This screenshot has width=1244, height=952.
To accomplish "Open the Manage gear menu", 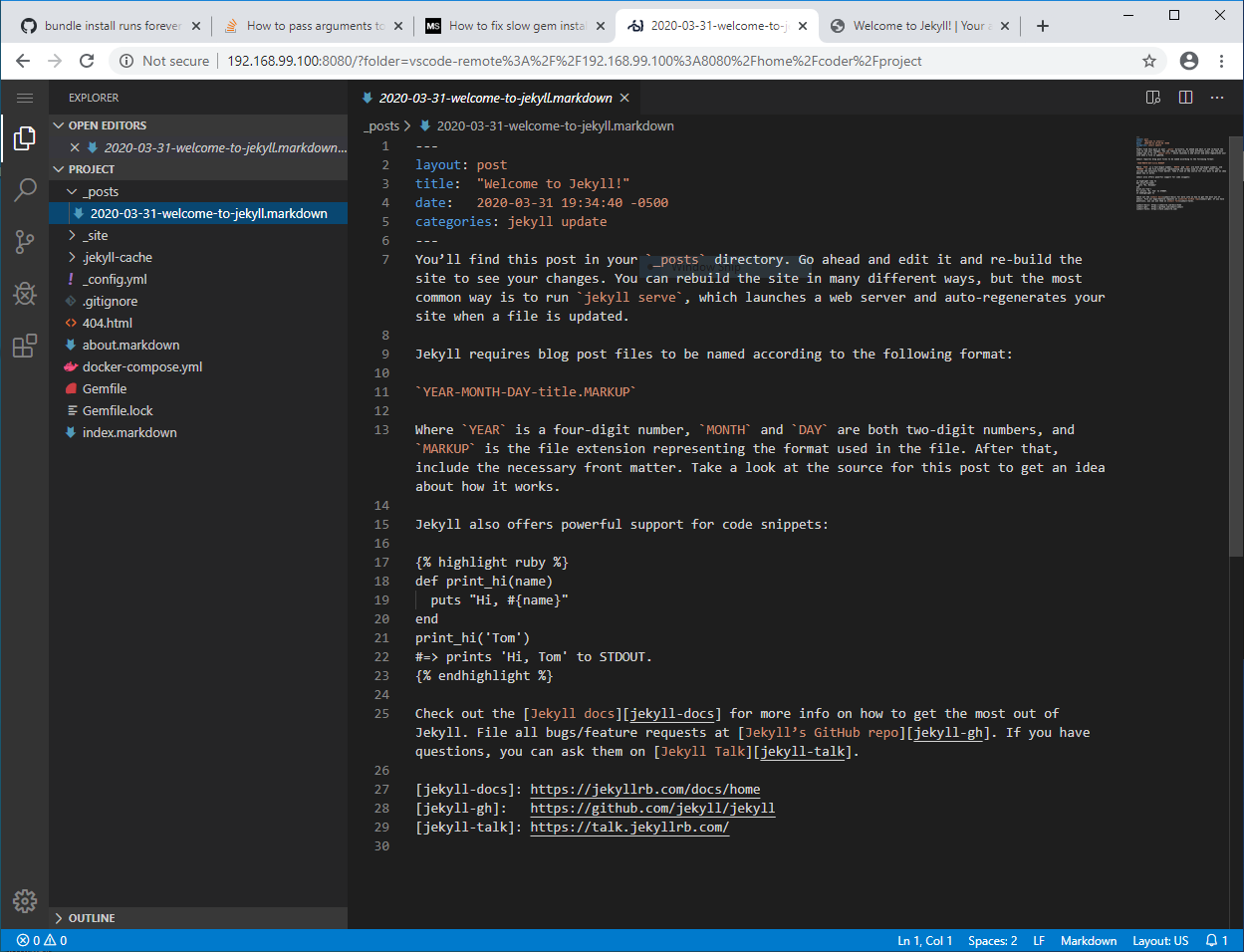I will pyautogui.click(x=25, y=901).
